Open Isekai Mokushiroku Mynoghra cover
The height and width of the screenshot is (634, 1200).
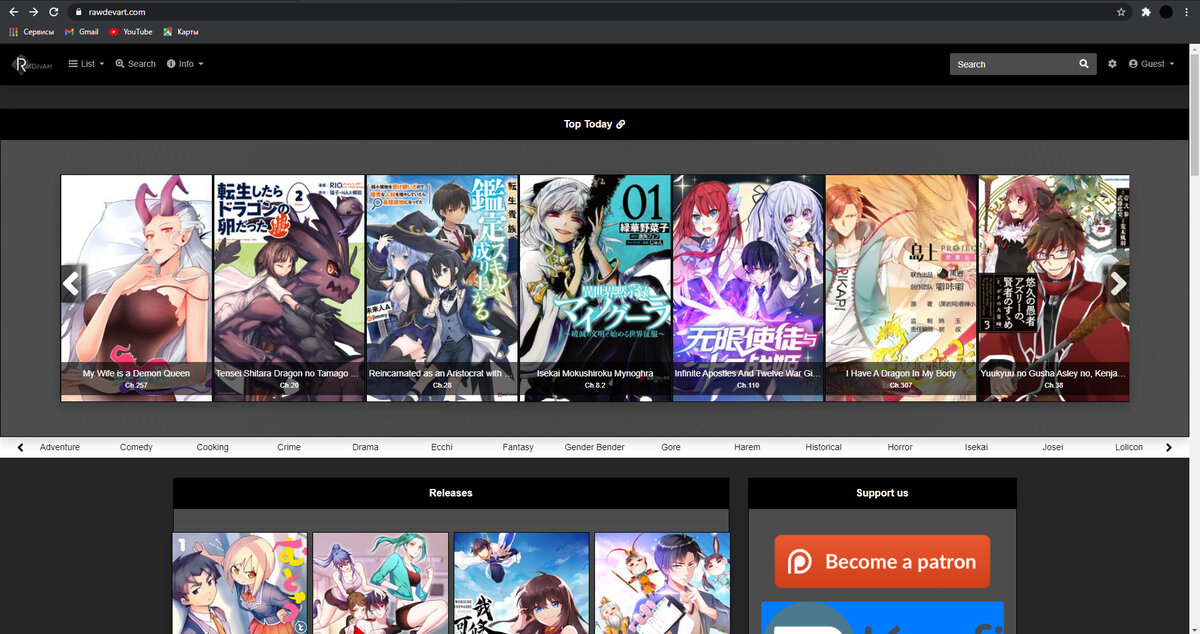pyautogui.click(x=595, y=288)
